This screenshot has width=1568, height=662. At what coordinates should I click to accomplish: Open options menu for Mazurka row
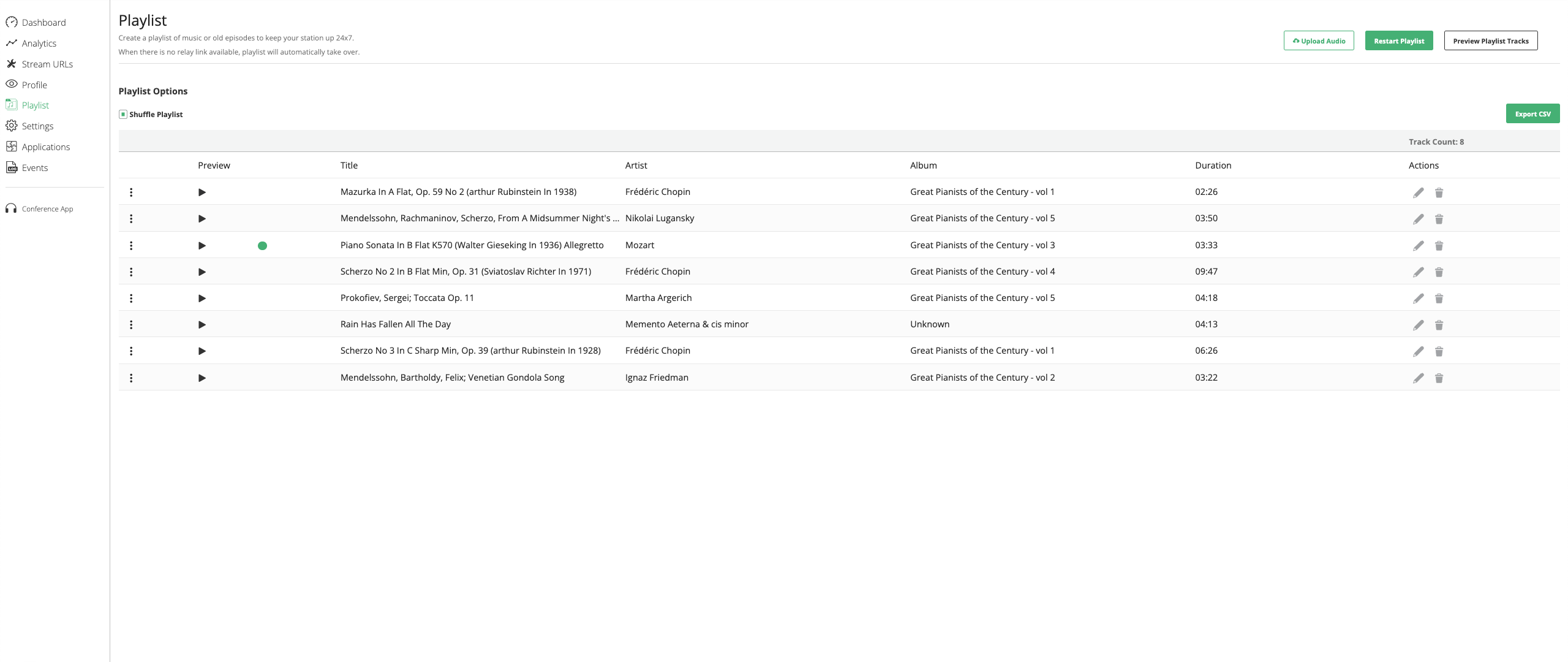tap(131, 192)
